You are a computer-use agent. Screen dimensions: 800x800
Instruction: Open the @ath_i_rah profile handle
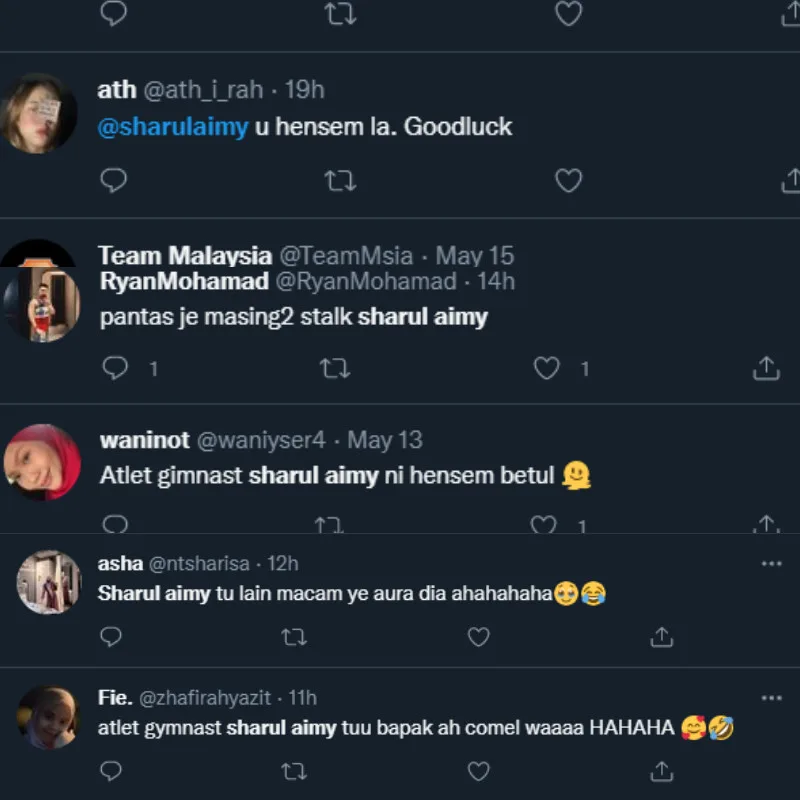[x=204, y=90]
